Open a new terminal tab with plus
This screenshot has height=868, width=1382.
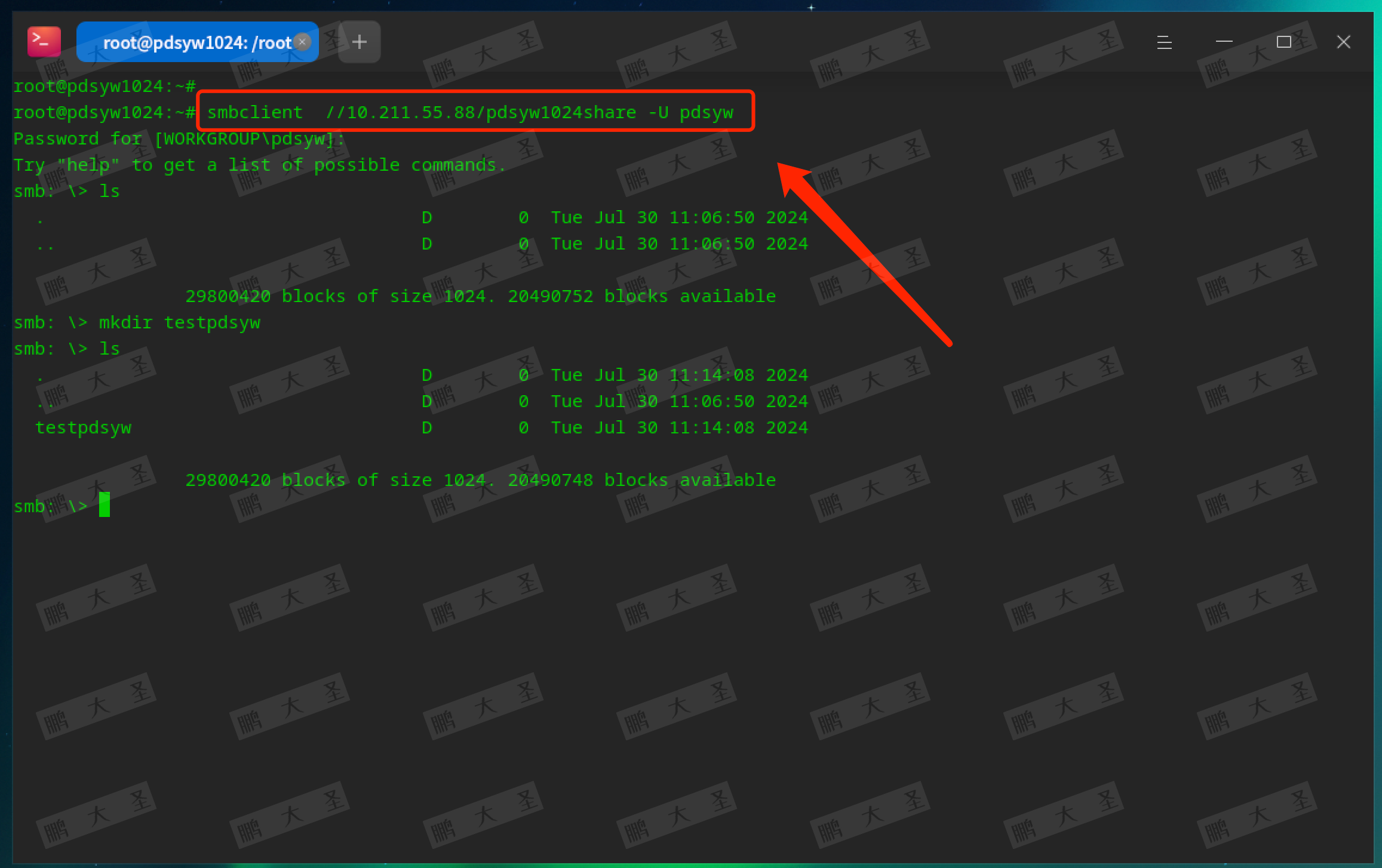tap(359, 42)
